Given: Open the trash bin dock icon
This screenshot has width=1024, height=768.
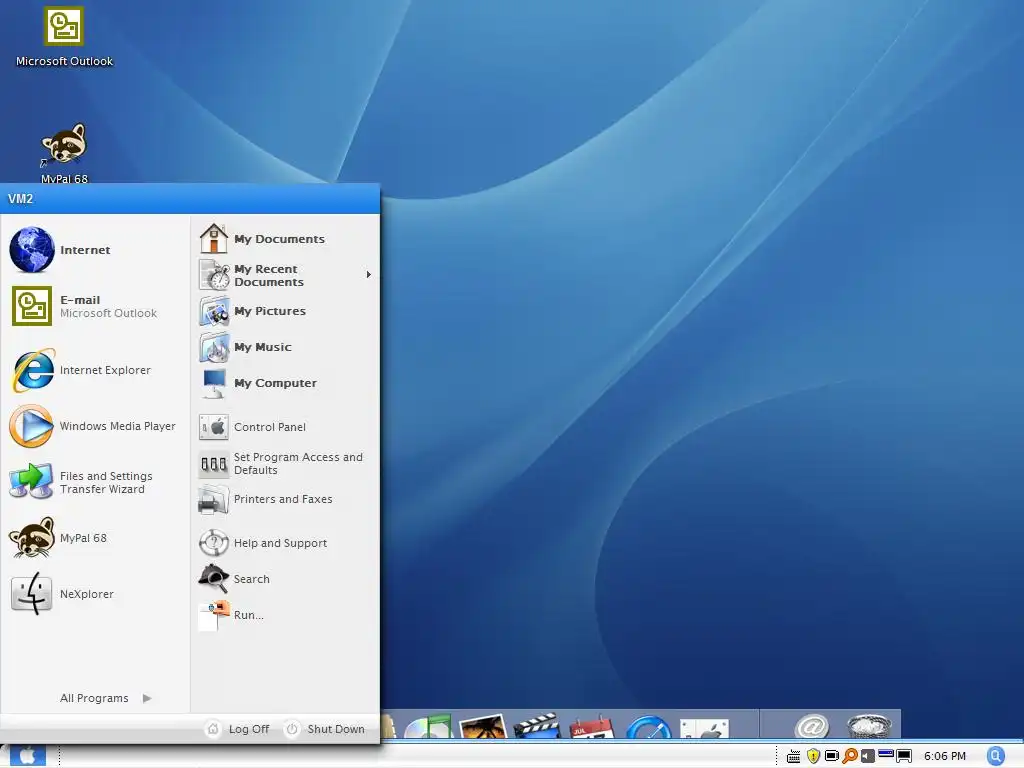Looking at the screenshot, I should [x=869, y=726].
